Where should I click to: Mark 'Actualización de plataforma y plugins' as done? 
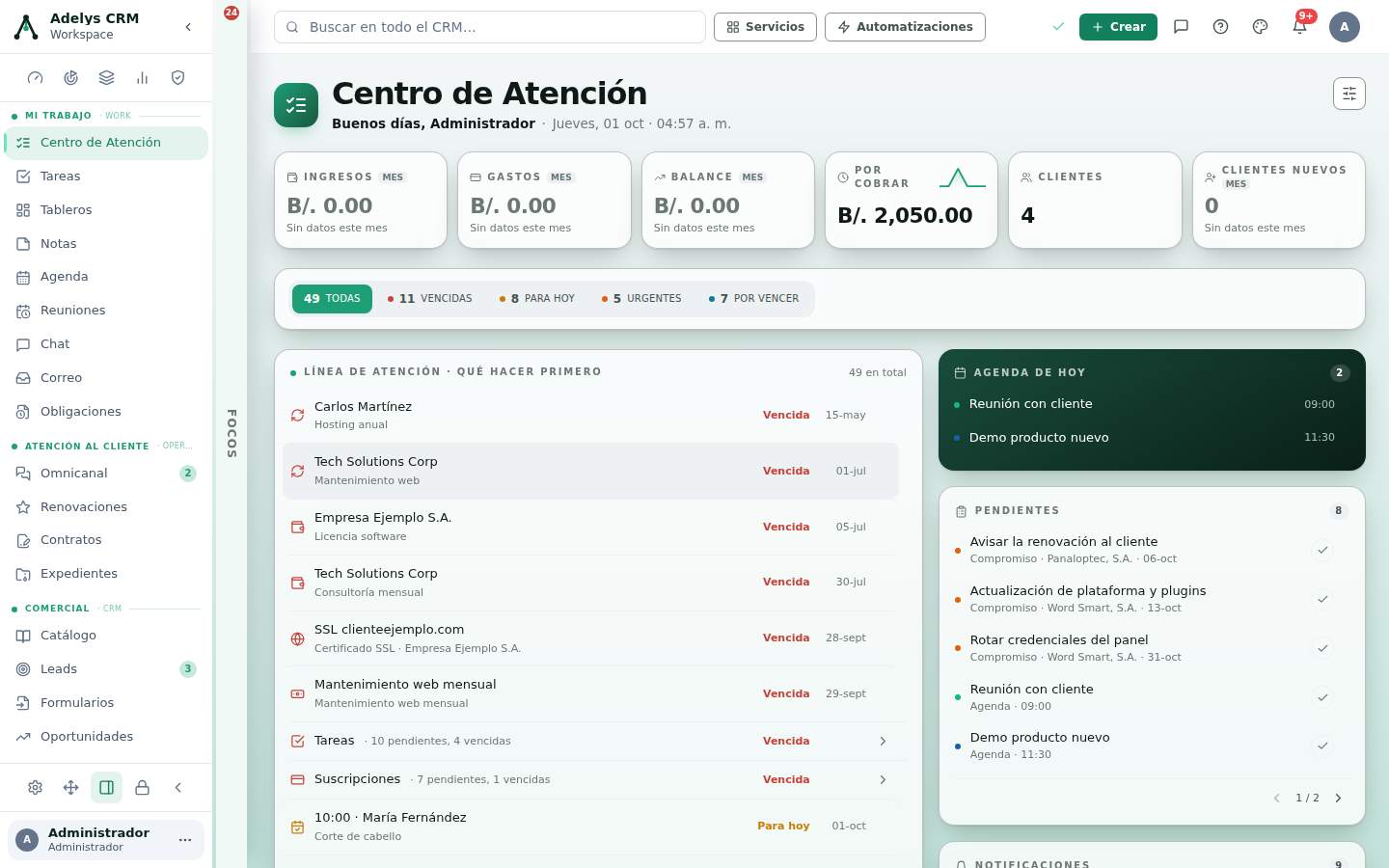[1322, 599]
